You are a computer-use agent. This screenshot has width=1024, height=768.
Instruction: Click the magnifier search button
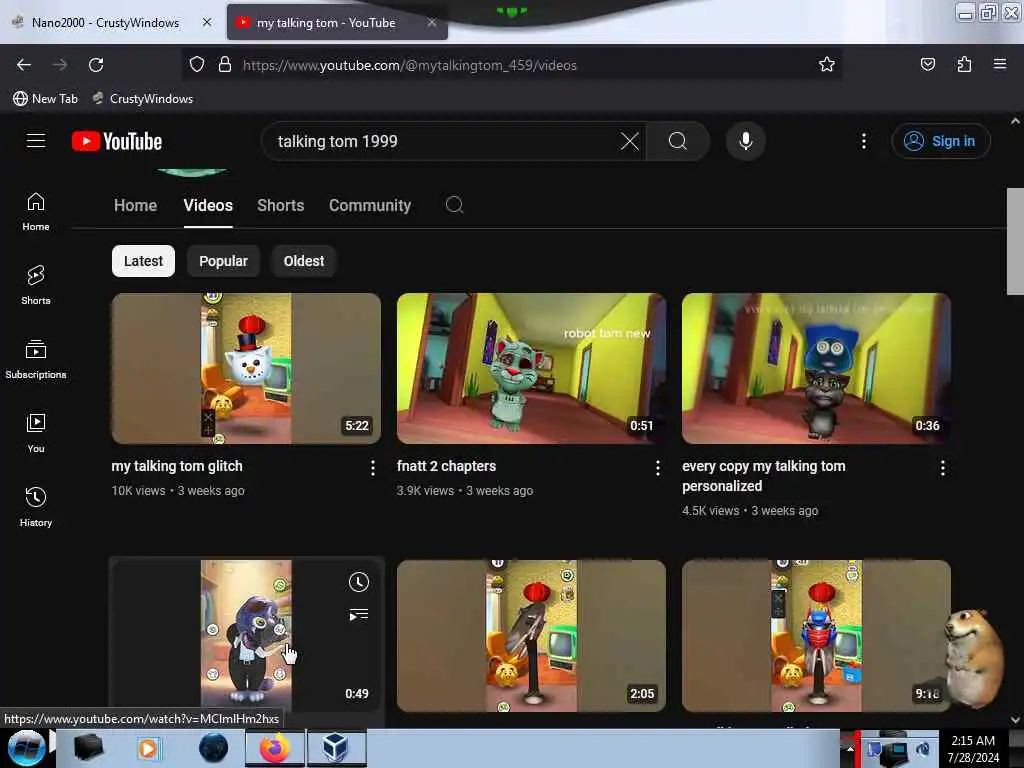tap(678, 141)
